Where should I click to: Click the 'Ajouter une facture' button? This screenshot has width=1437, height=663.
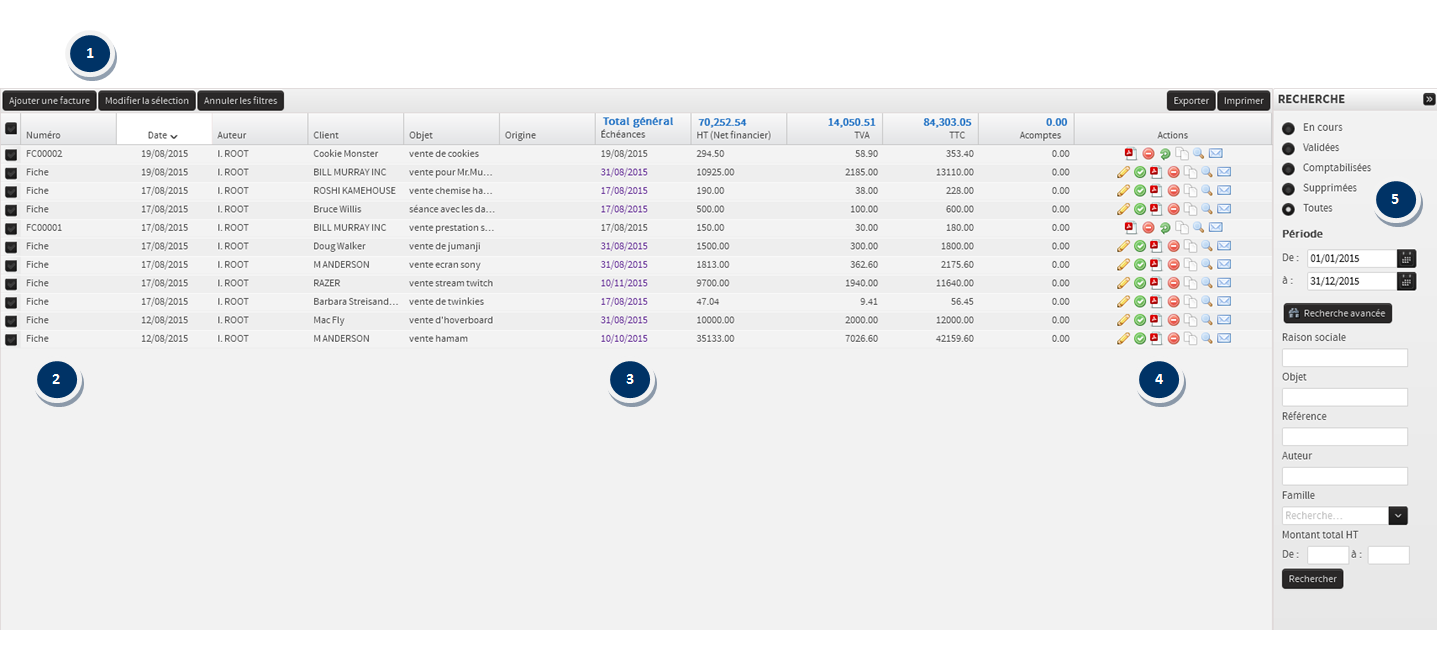49,101
